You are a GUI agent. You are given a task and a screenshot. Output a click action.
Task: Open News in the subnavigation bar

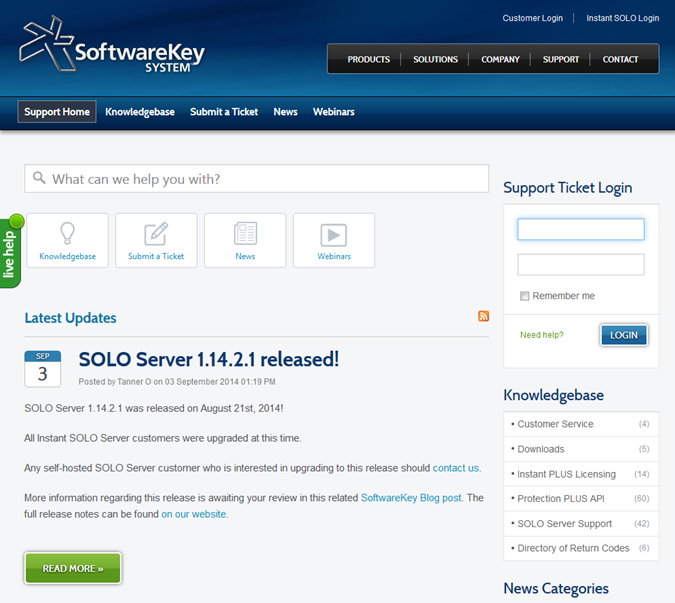(285, 112)
